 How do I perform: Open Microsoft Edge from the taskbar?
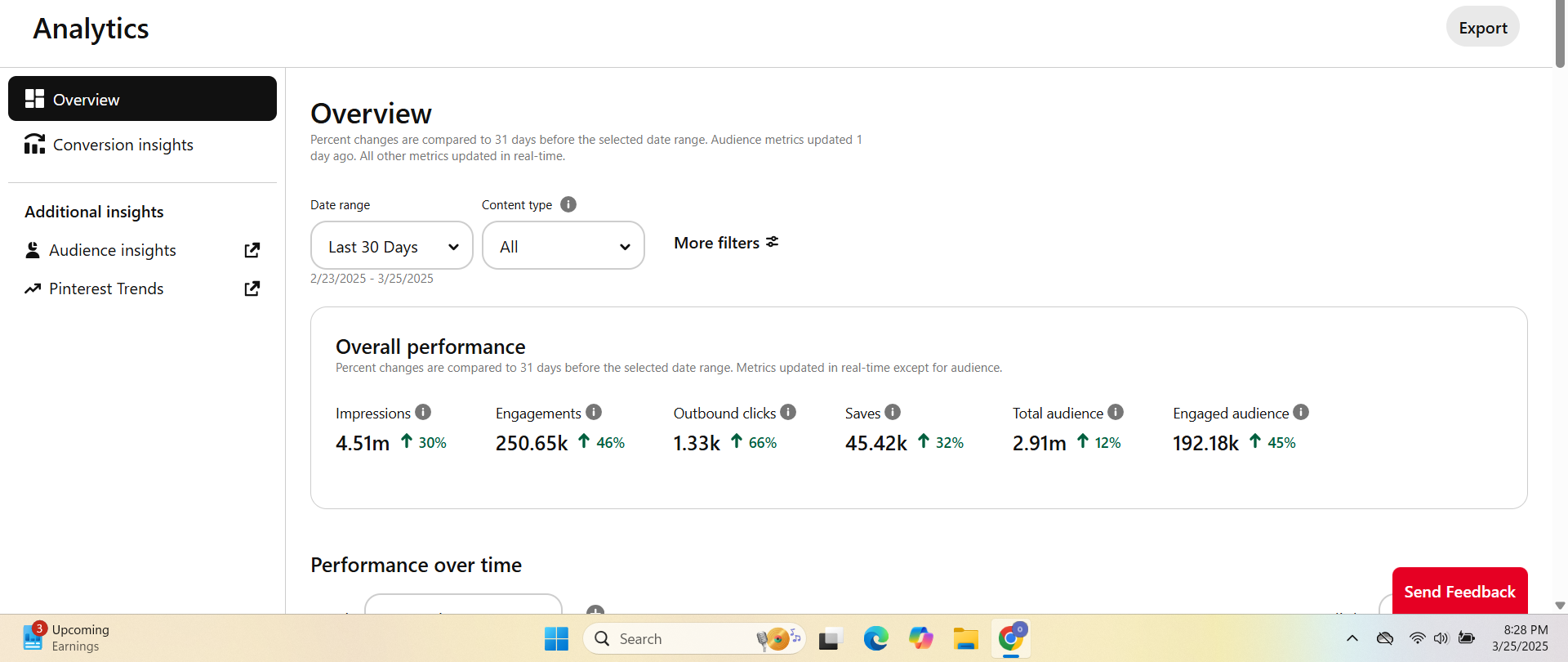(x=876, y=638)
